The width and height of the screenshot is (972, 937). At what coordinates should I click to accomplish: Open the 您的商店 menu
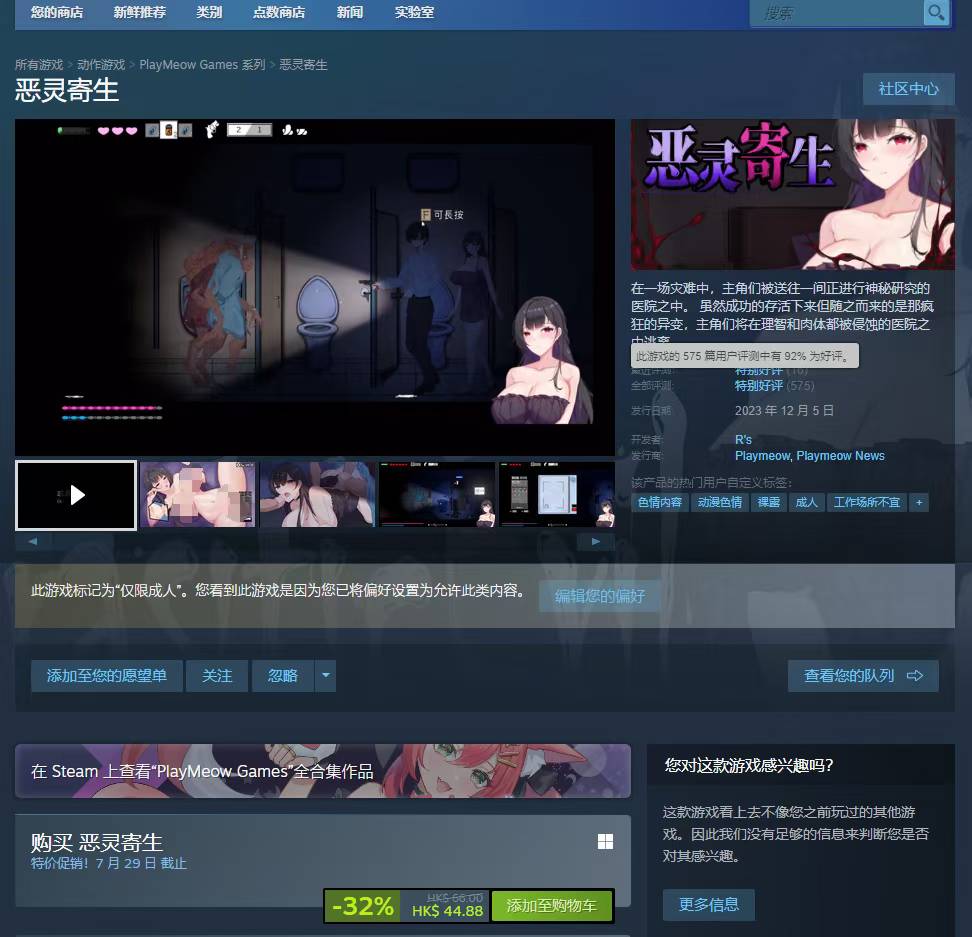click(57, 12)
